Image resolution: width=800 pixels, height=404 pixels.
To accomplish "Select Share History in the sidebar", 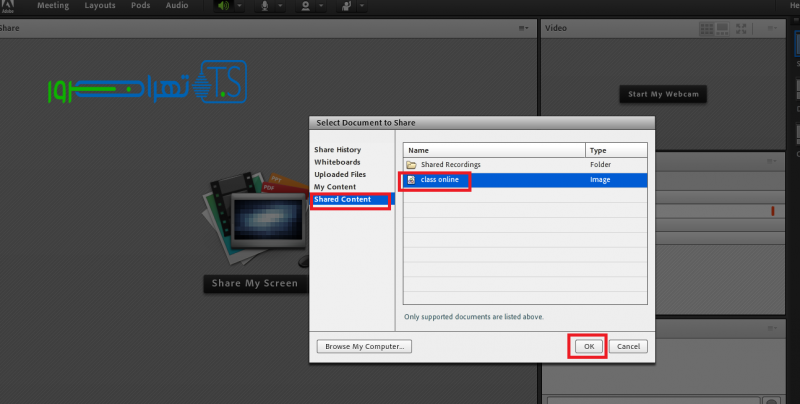I will [337, 149].
